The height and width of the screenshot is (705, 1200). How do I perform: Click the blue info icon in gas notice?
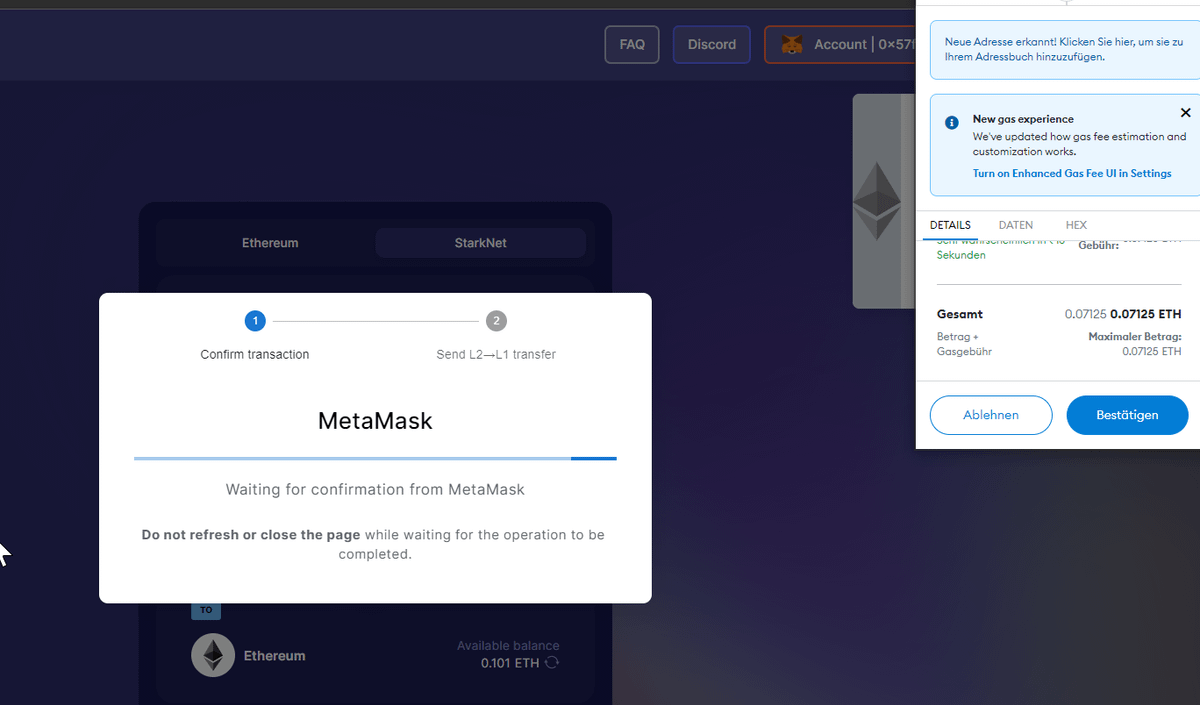click(x=952, y=122)
